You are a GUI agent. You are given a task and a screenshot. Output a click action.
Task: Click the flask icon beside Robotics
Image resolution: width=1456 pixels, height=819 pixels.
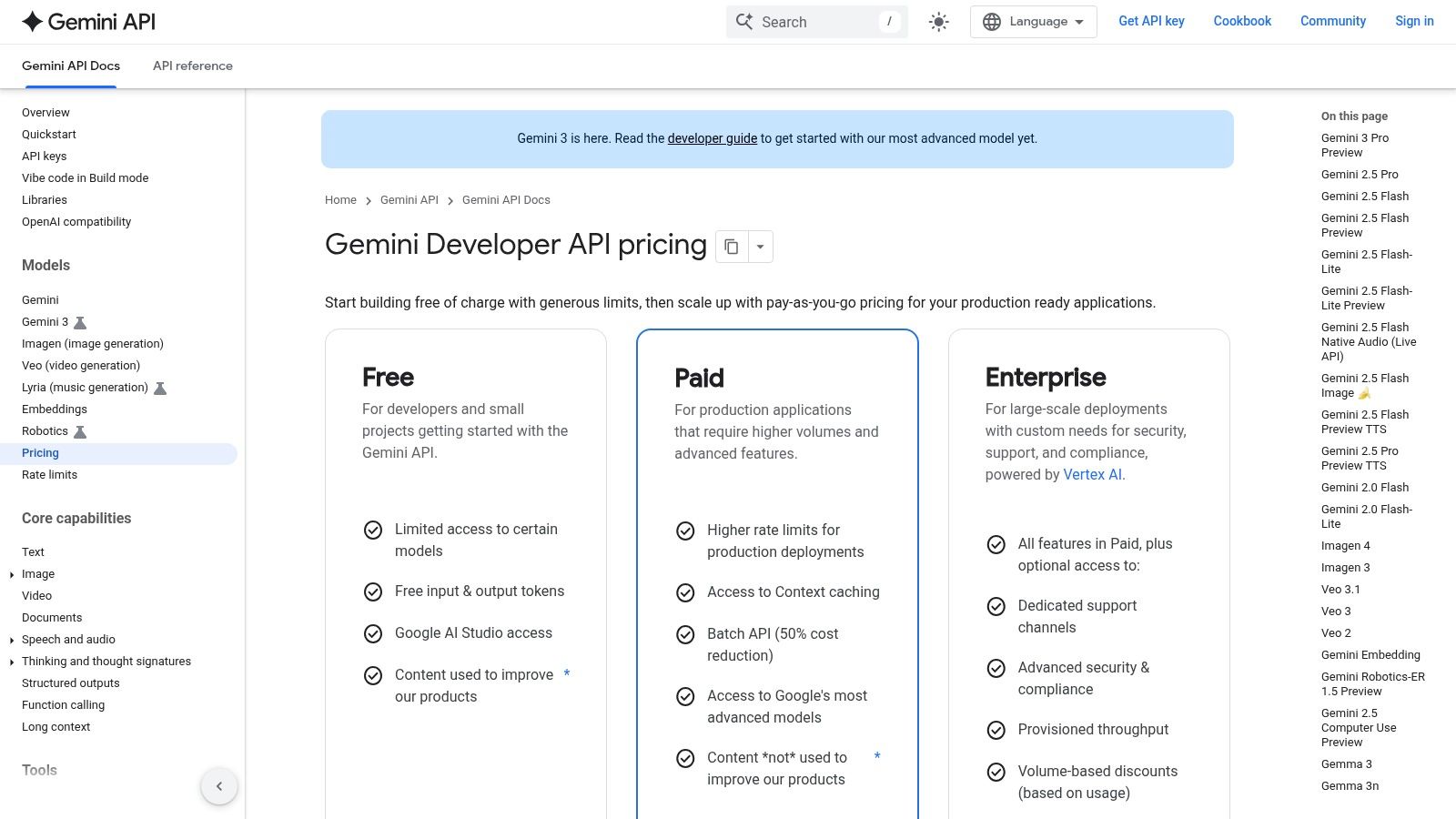80,432
